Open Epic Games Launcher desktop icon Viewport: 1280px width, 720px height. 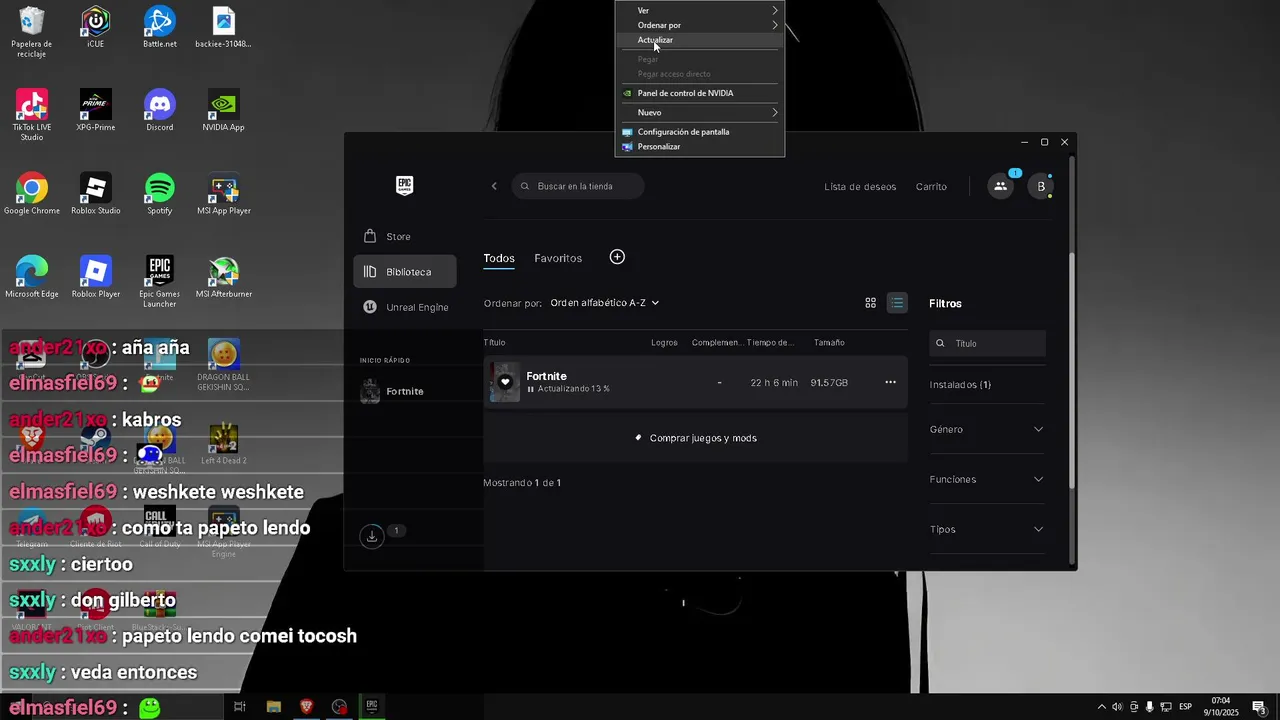click(x=160, y=282)
